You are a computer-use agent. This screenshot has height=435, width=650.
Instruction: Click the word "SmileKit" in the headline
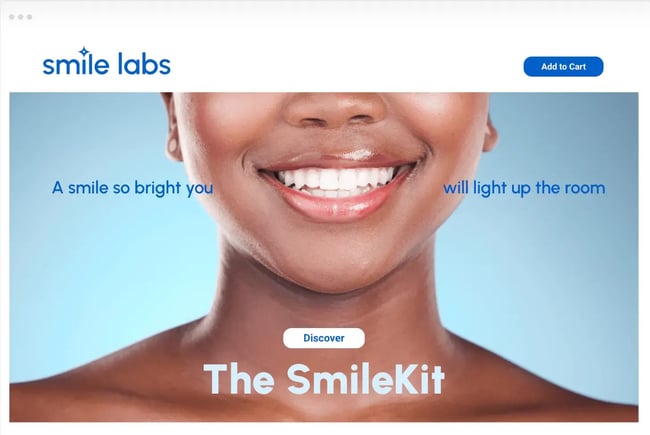(x=366, y=379)
